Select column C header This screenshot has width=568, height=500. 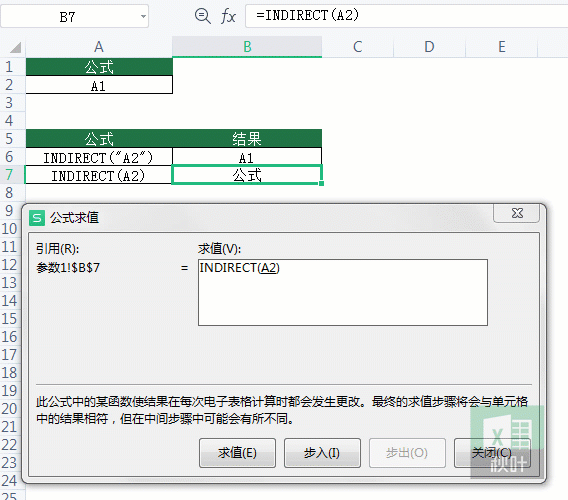pyautogui.click(x=358, y=47)
